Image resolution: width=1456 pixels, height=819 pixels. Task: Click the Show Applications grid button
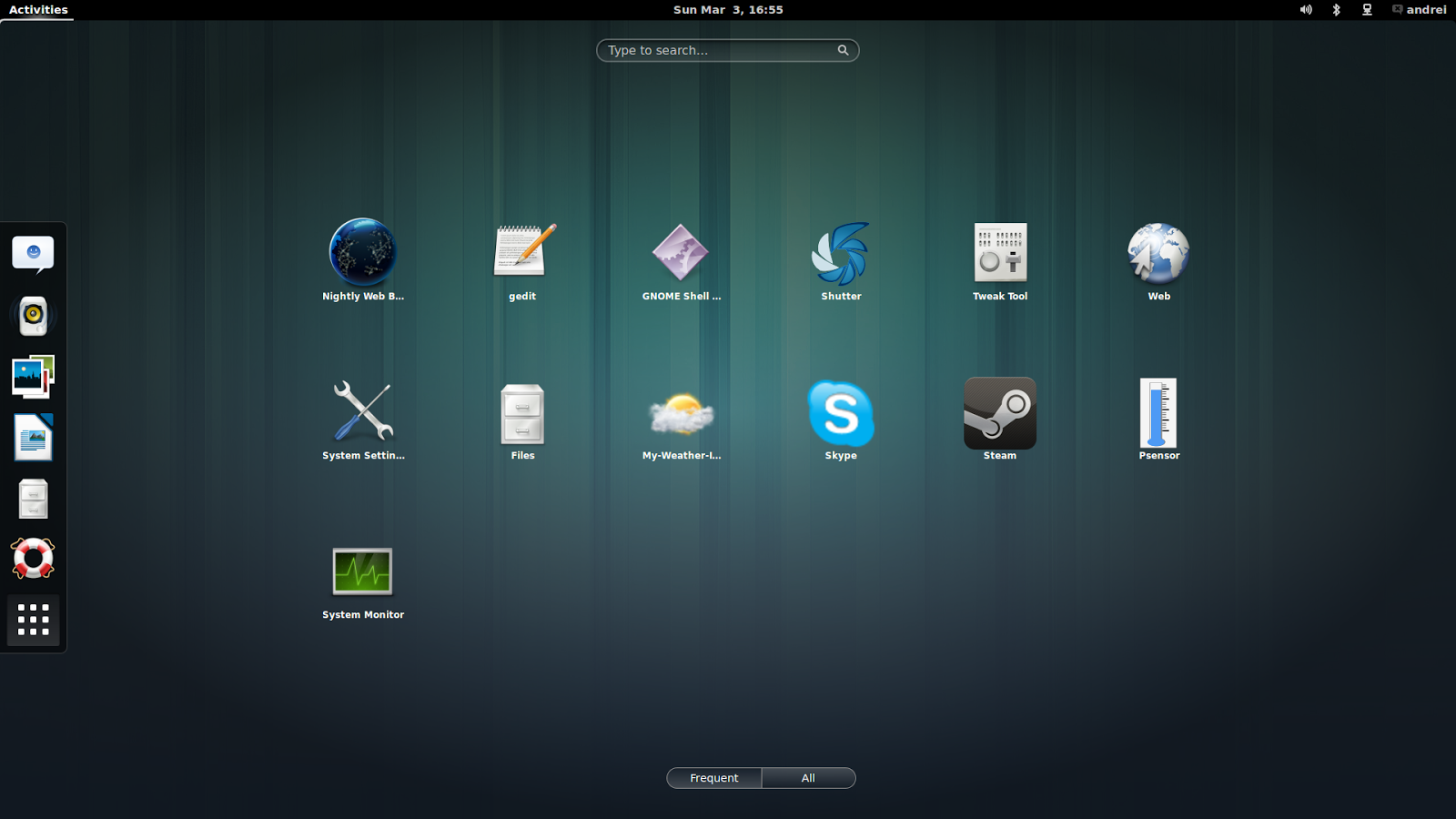pos(33,621)
